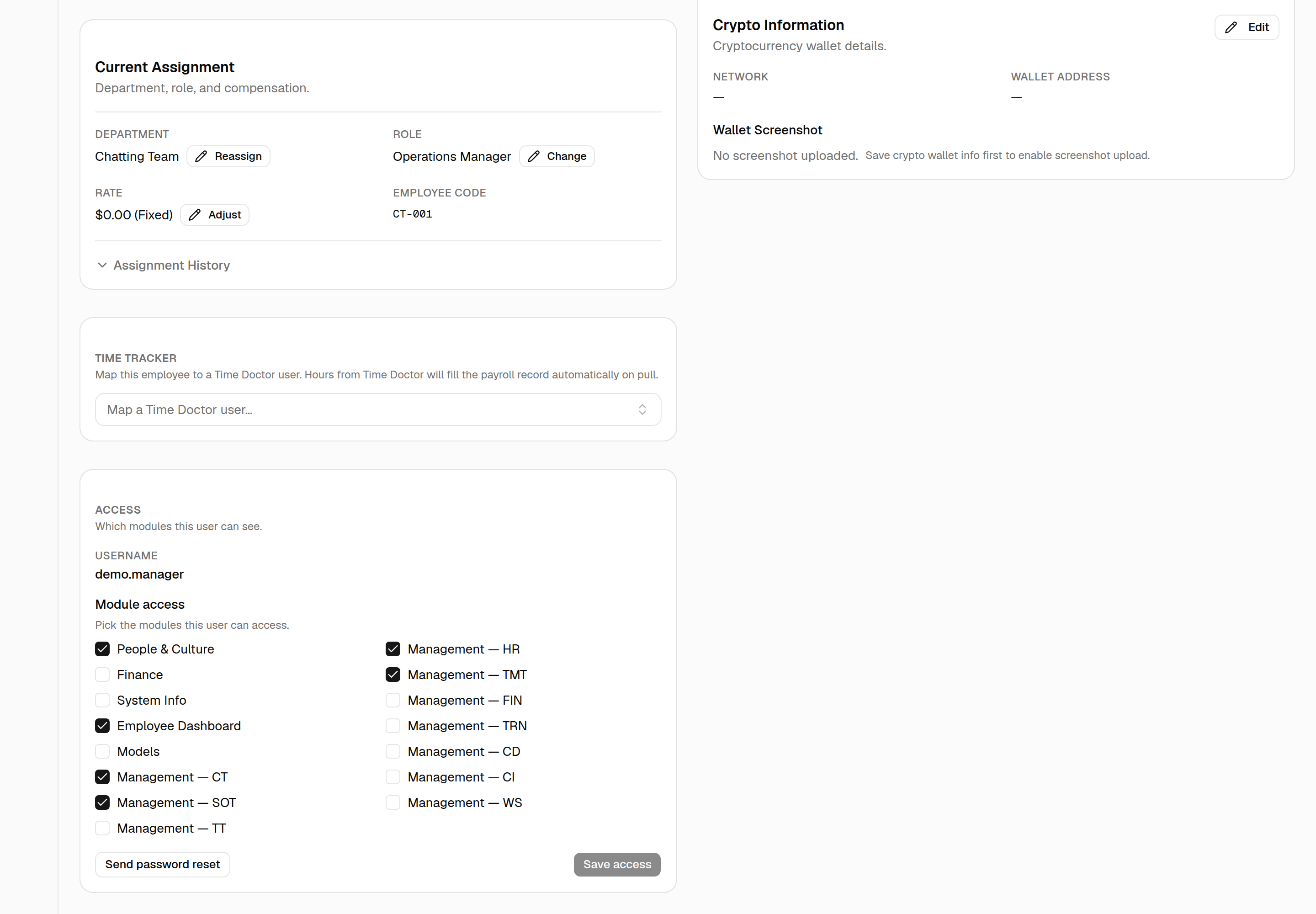
Task: Click the WALLET ADDRESS label
Action: pos(1060,77)
